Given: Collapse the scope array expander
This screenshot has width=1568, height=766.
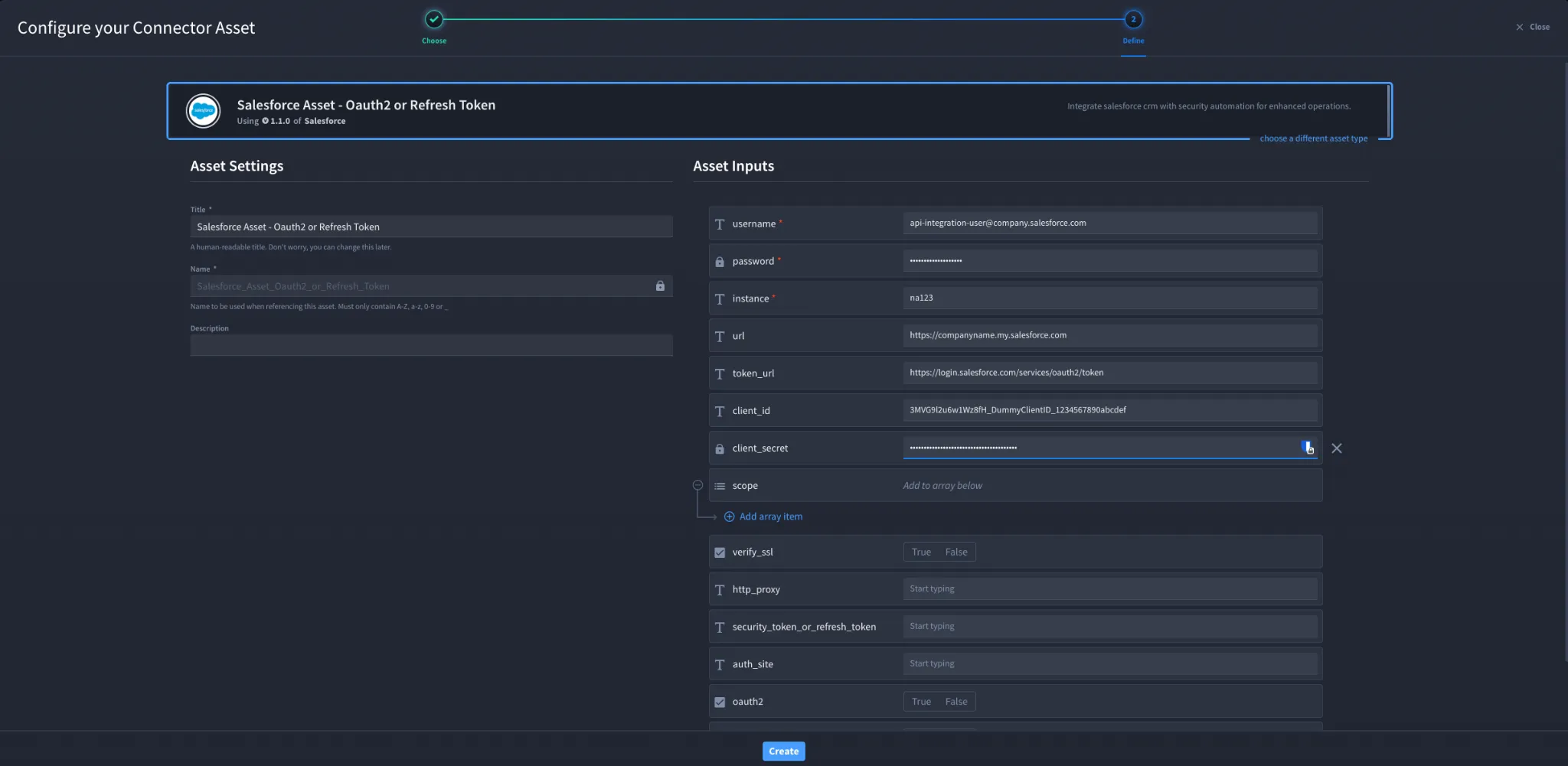Looking at the screenshot, I should coord(697,485).
